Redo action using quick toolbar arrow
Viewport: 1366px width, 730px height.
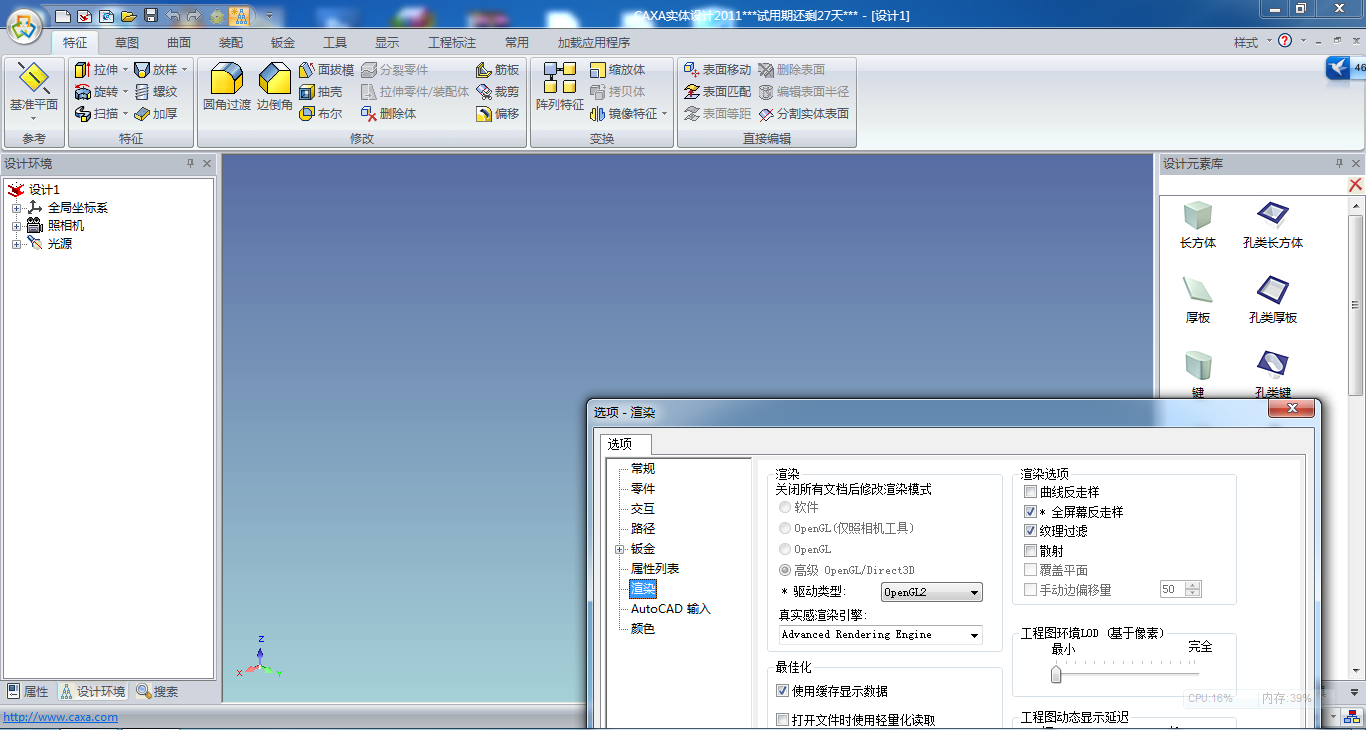(195, 16)
